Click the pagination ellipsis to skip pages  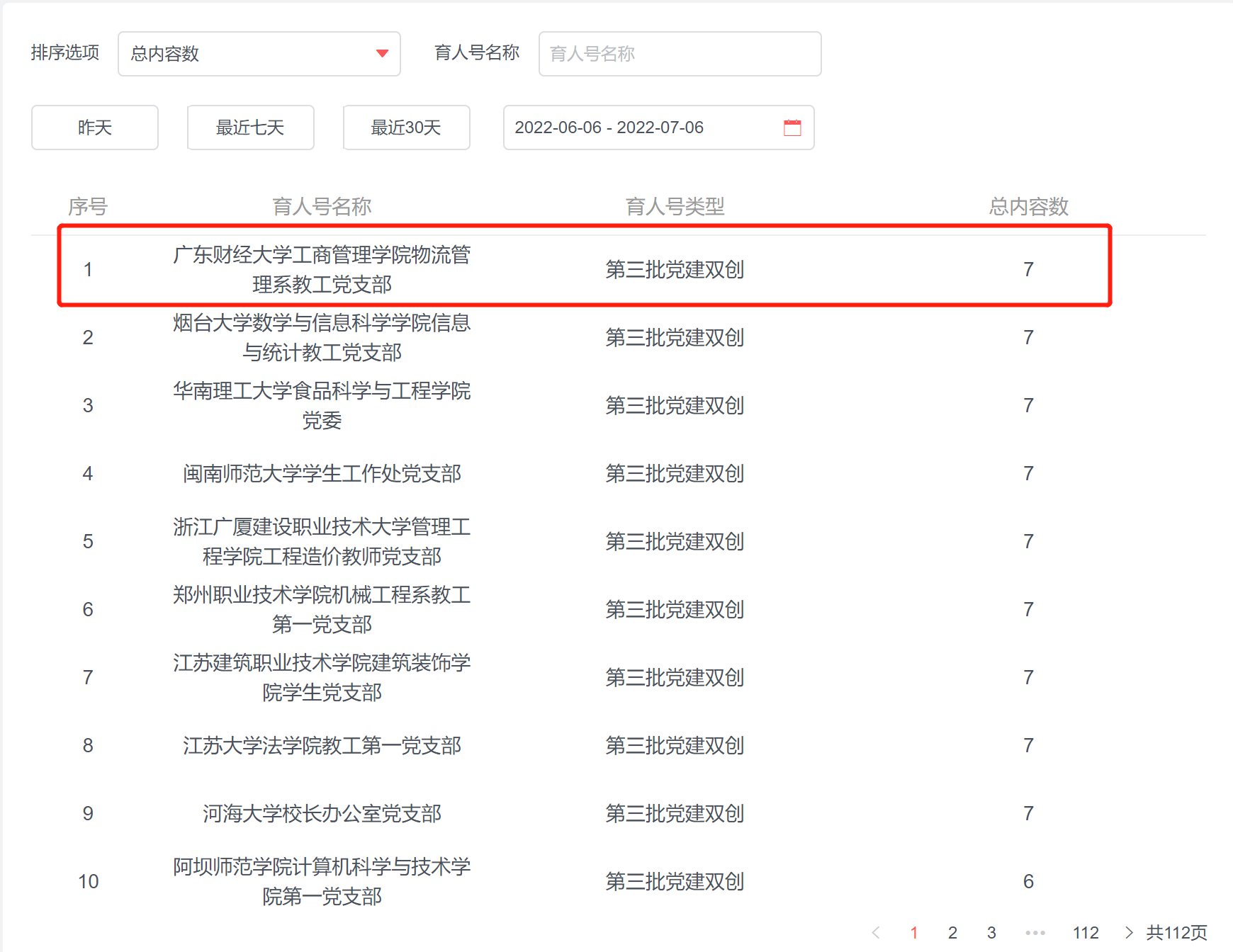(x=1035, y=932)
